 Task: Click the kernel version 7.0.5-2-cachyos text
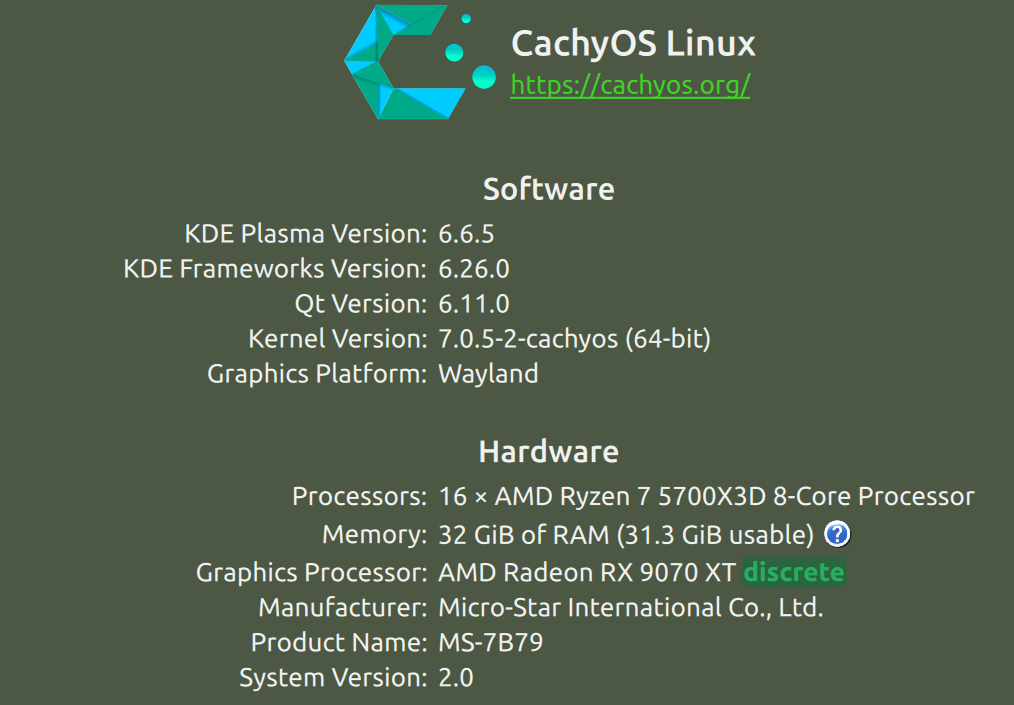point(528,339)
